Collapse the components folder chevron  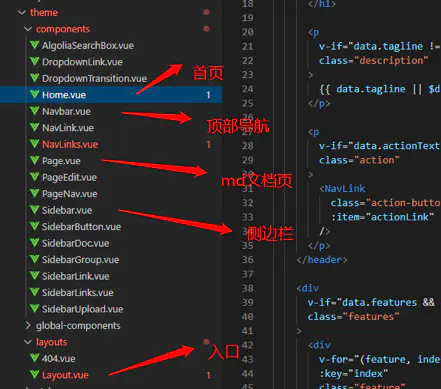[28, 29]
